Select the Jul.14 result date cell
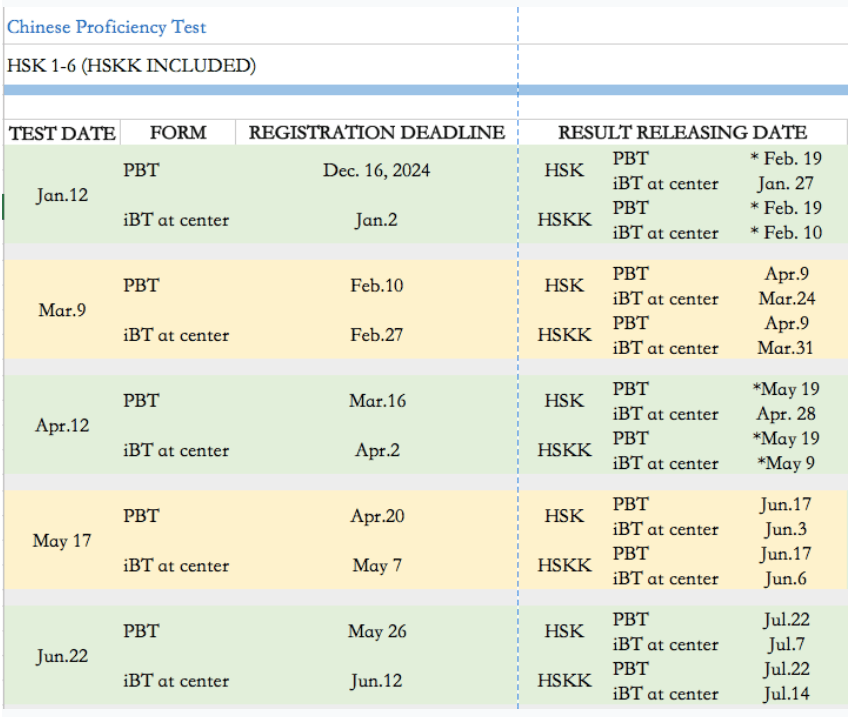Image resolution: width=851 pixels, height=717 pixels. (x=785, y=693)
